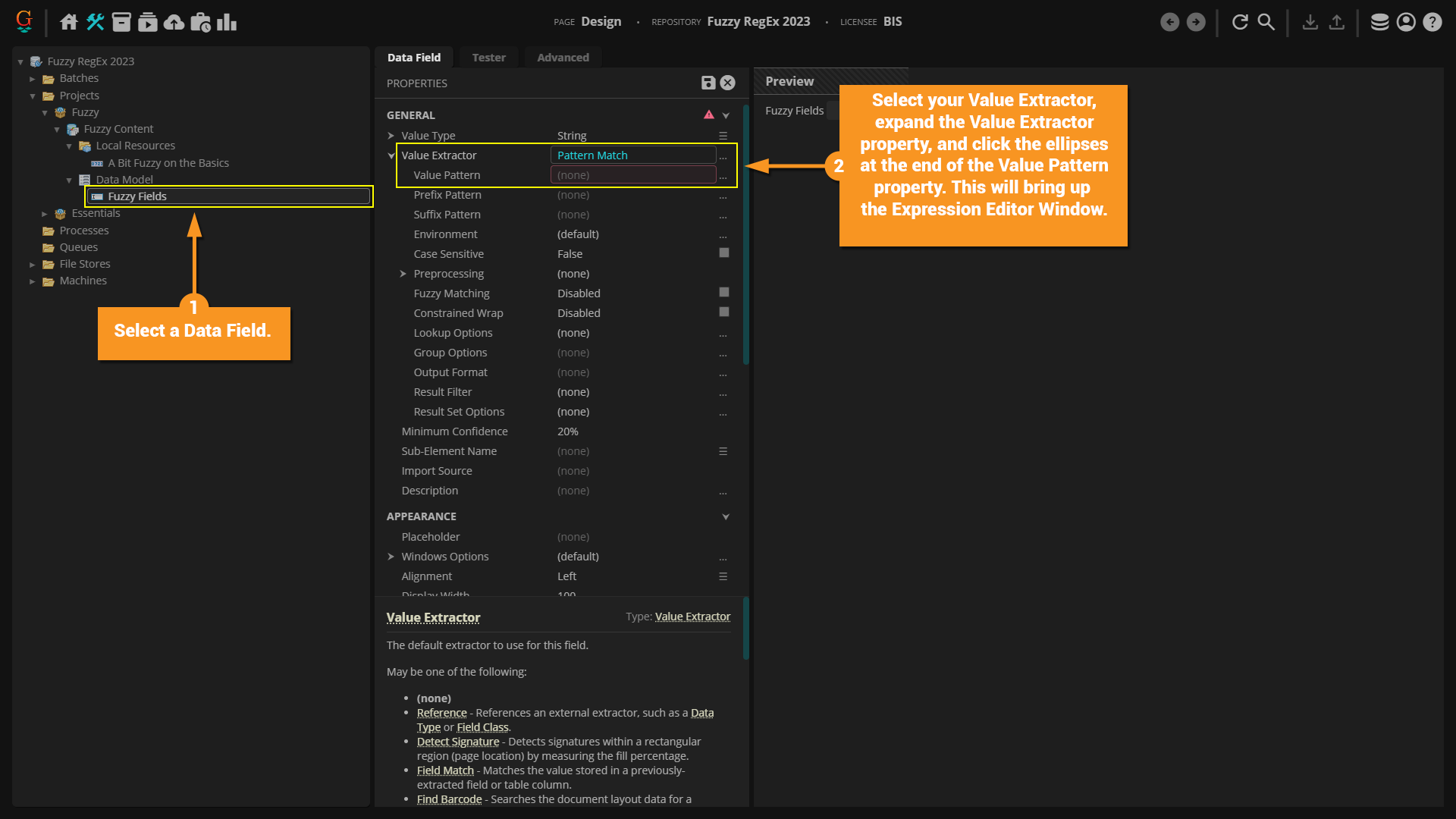Save properties with the floppy disk icon
The width and height of the screenshot is (1456, 819).
click(708, 83)
